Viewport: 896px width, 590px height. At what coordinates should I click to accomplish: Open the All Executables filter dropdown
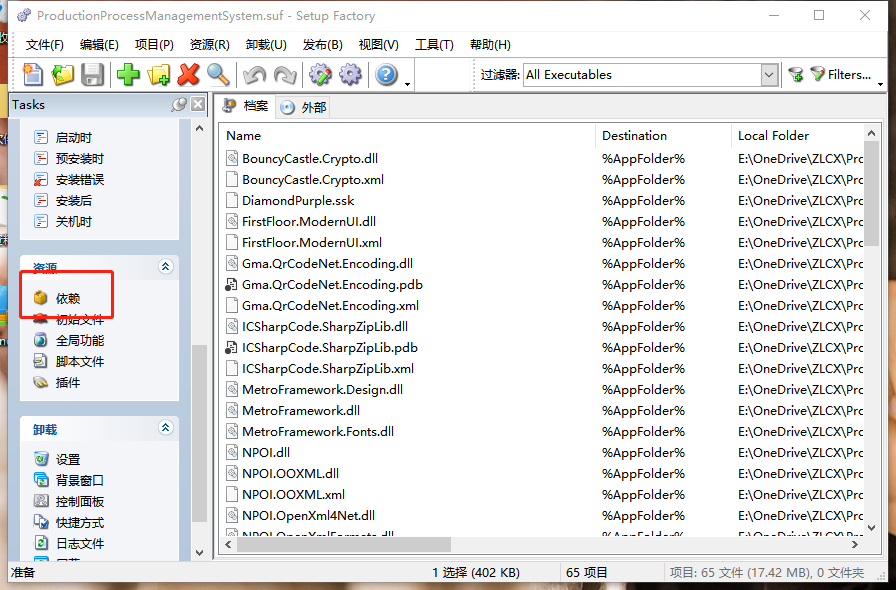(x=769, y=74)
